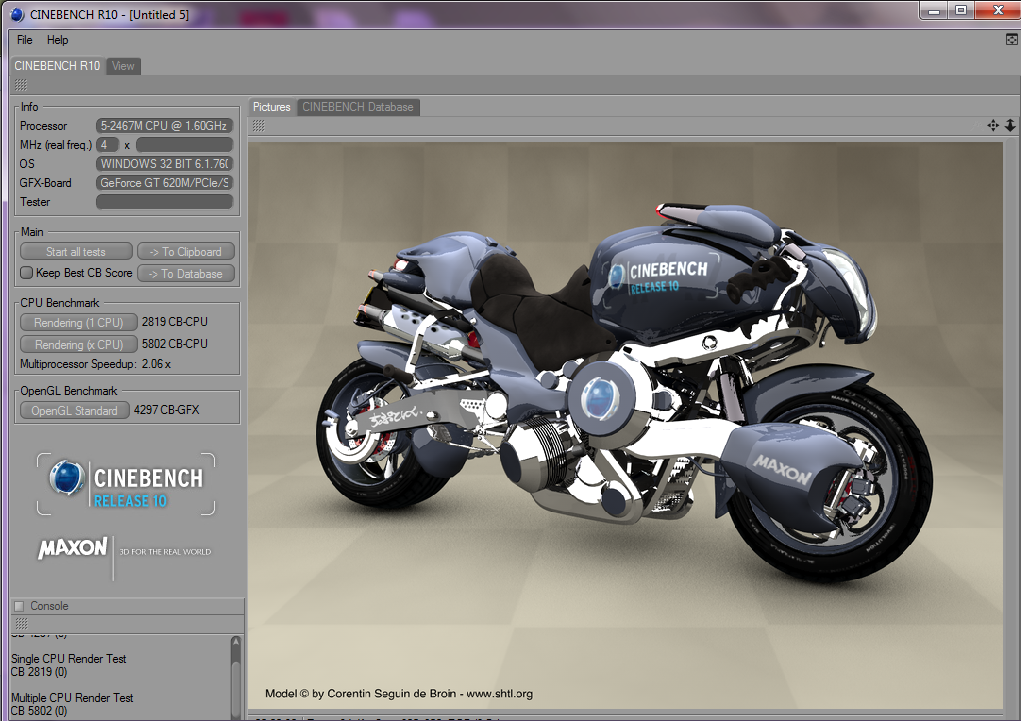Viewport: 1021px width, 721px height.
Task: Enable Keep Best CB Score checkbox
Action: [27, 273]
